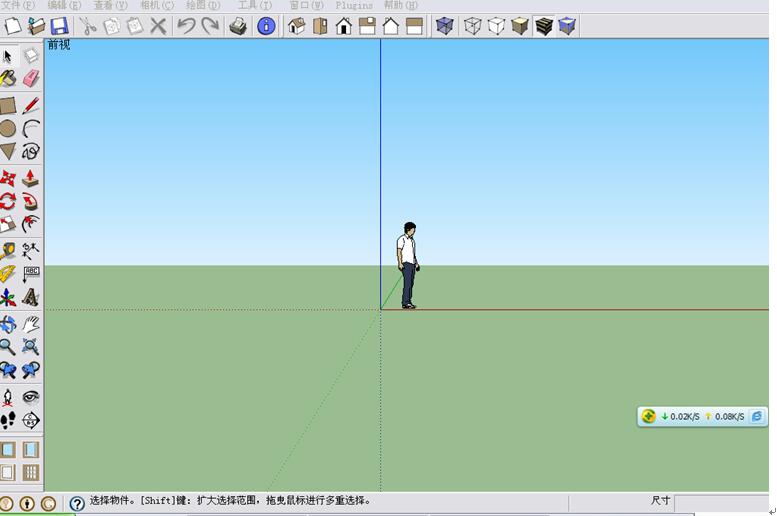Screen dimensions: 777x516
Task: Click the help question mark in status bar
Action: 77,504
